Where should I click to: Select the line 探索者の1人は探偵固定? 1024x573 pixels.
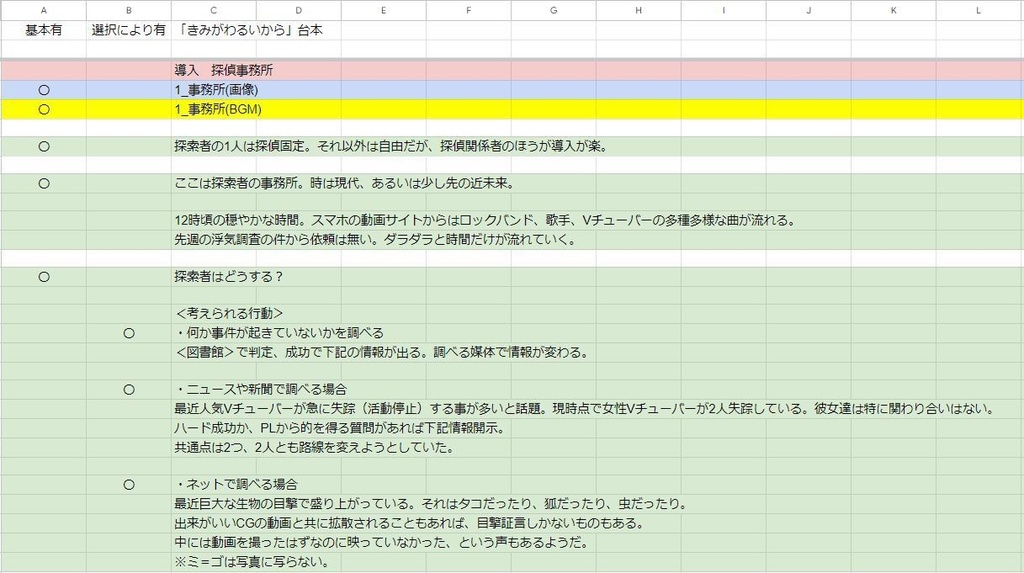click(x=391, y=146)
